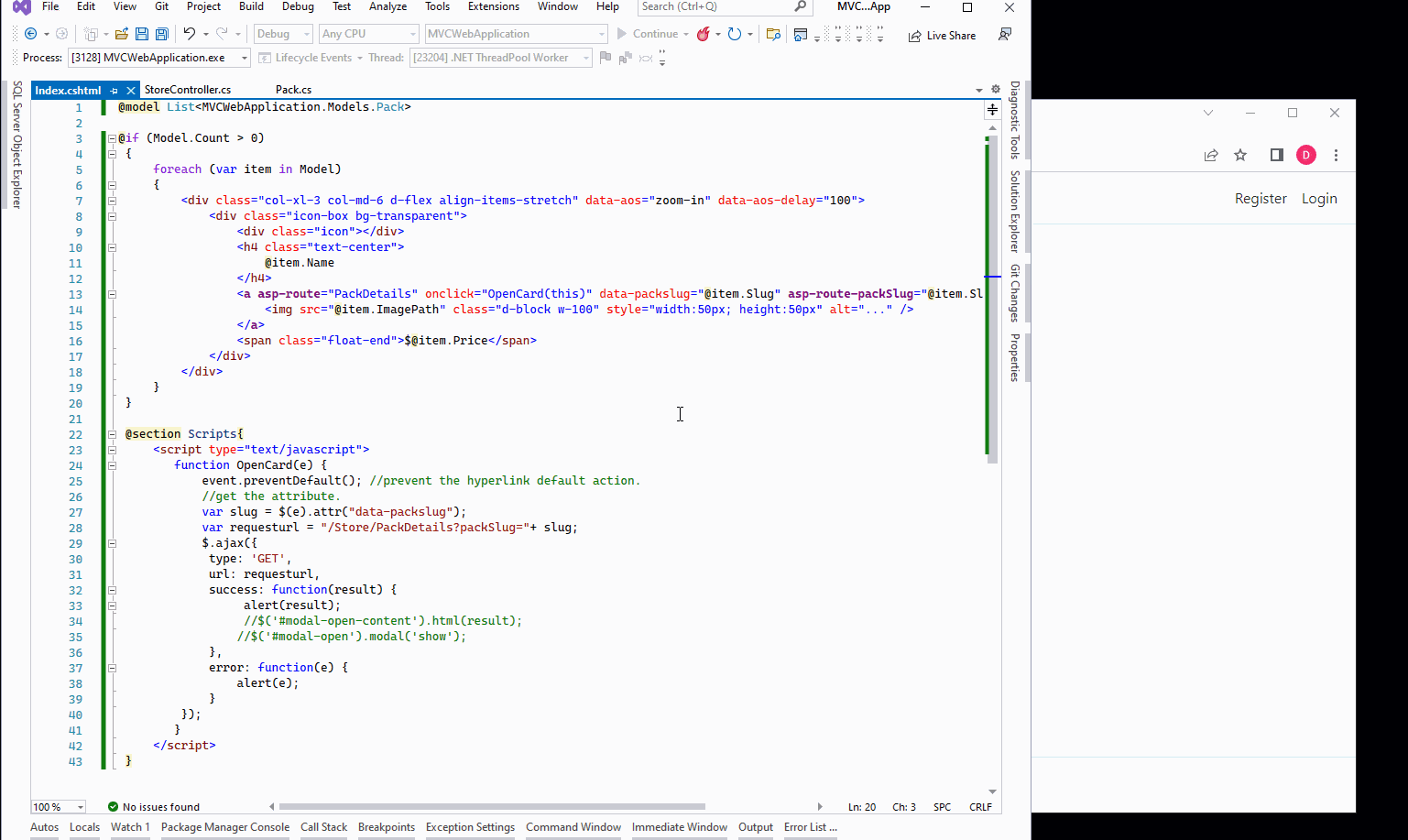The image size is (1408, 840).
Task: Switch to the Pack.cs tab
Action: pos(293,90)
